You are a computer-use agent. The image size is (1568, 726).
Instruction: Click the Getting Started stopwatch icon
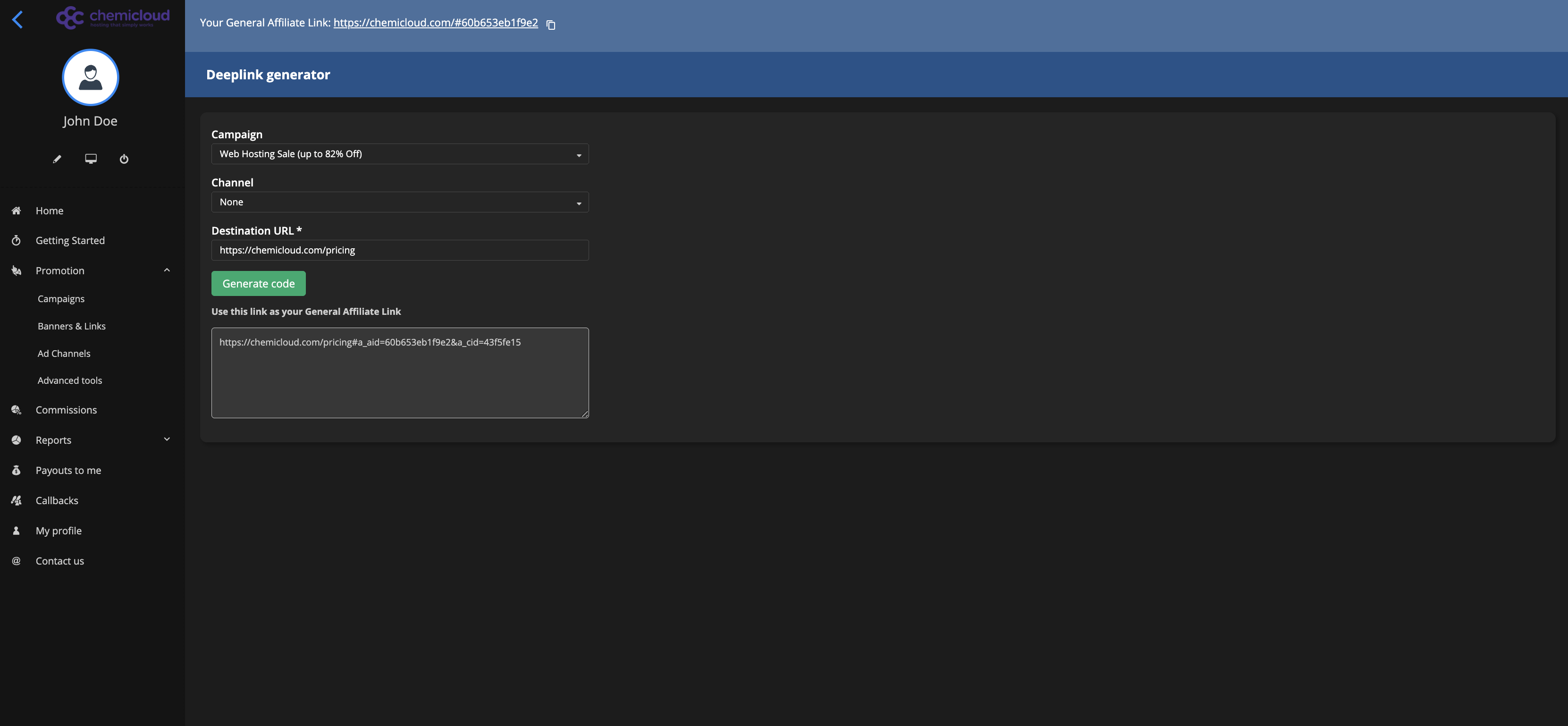point(17,240)
